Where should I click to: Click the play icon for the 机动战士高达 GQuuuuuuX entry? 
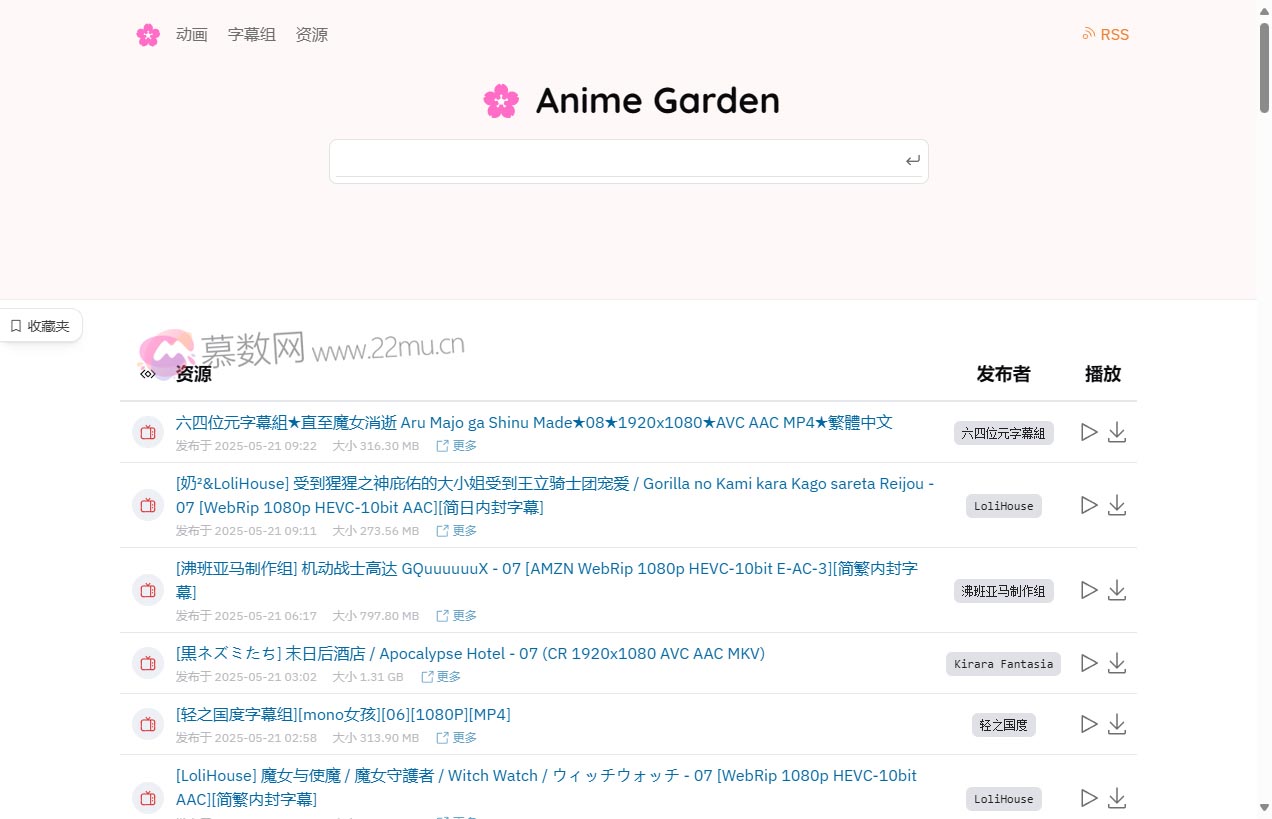click(x=1089, y=590)
